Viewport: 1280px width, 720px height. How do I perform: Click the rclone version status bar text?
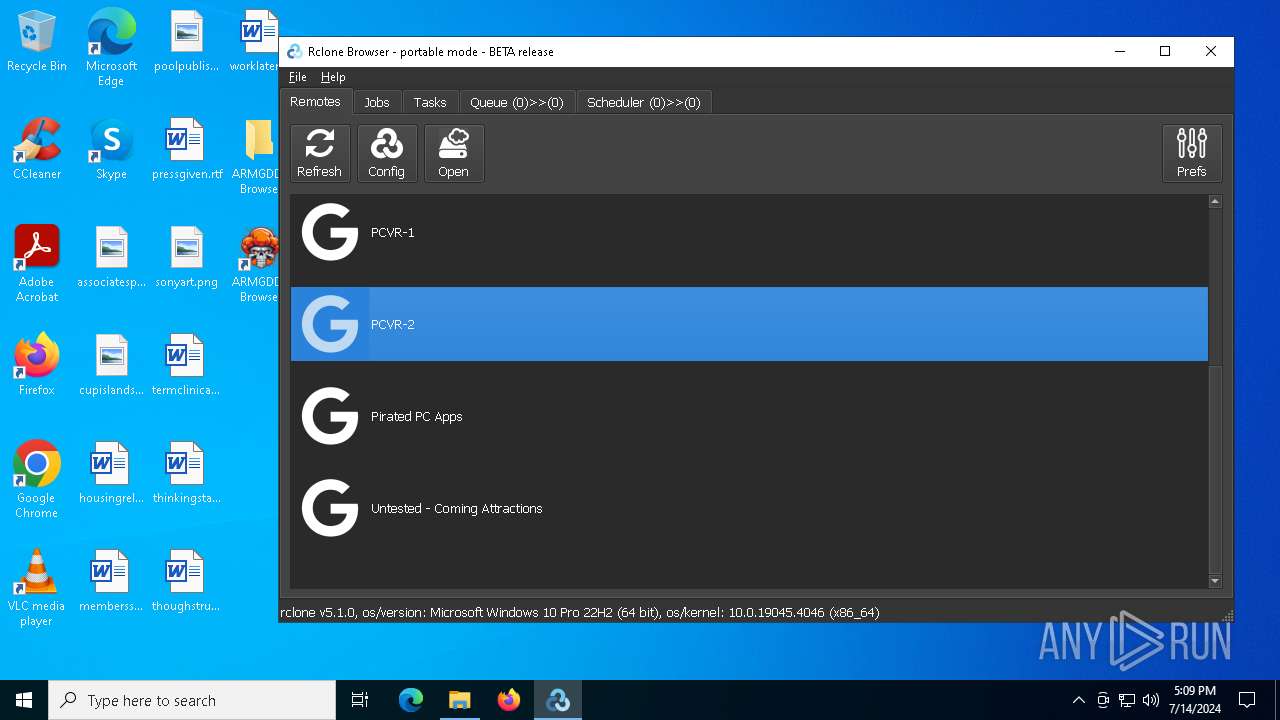580,612
